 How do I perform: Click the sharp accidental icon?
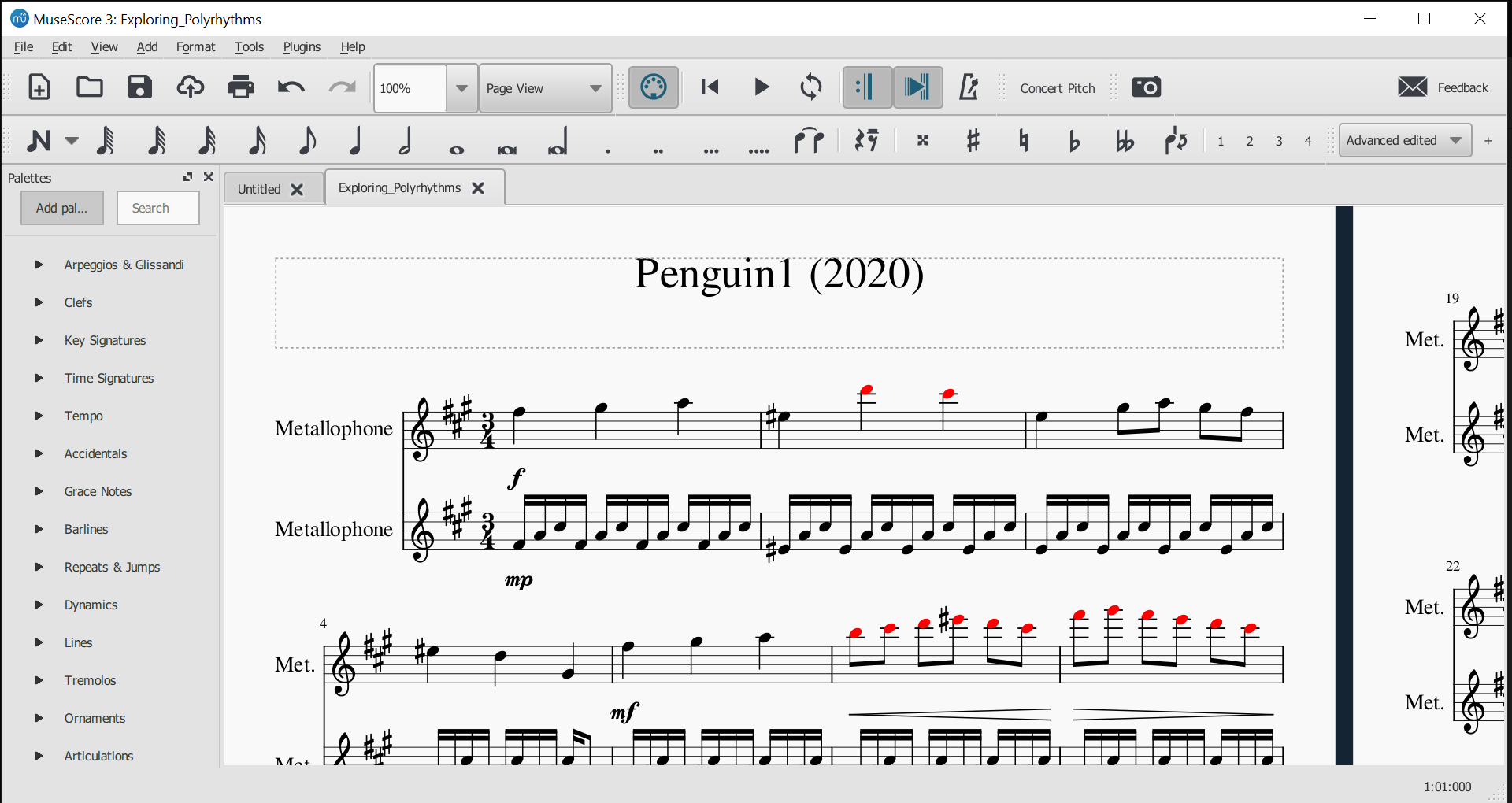coord(973,141)
